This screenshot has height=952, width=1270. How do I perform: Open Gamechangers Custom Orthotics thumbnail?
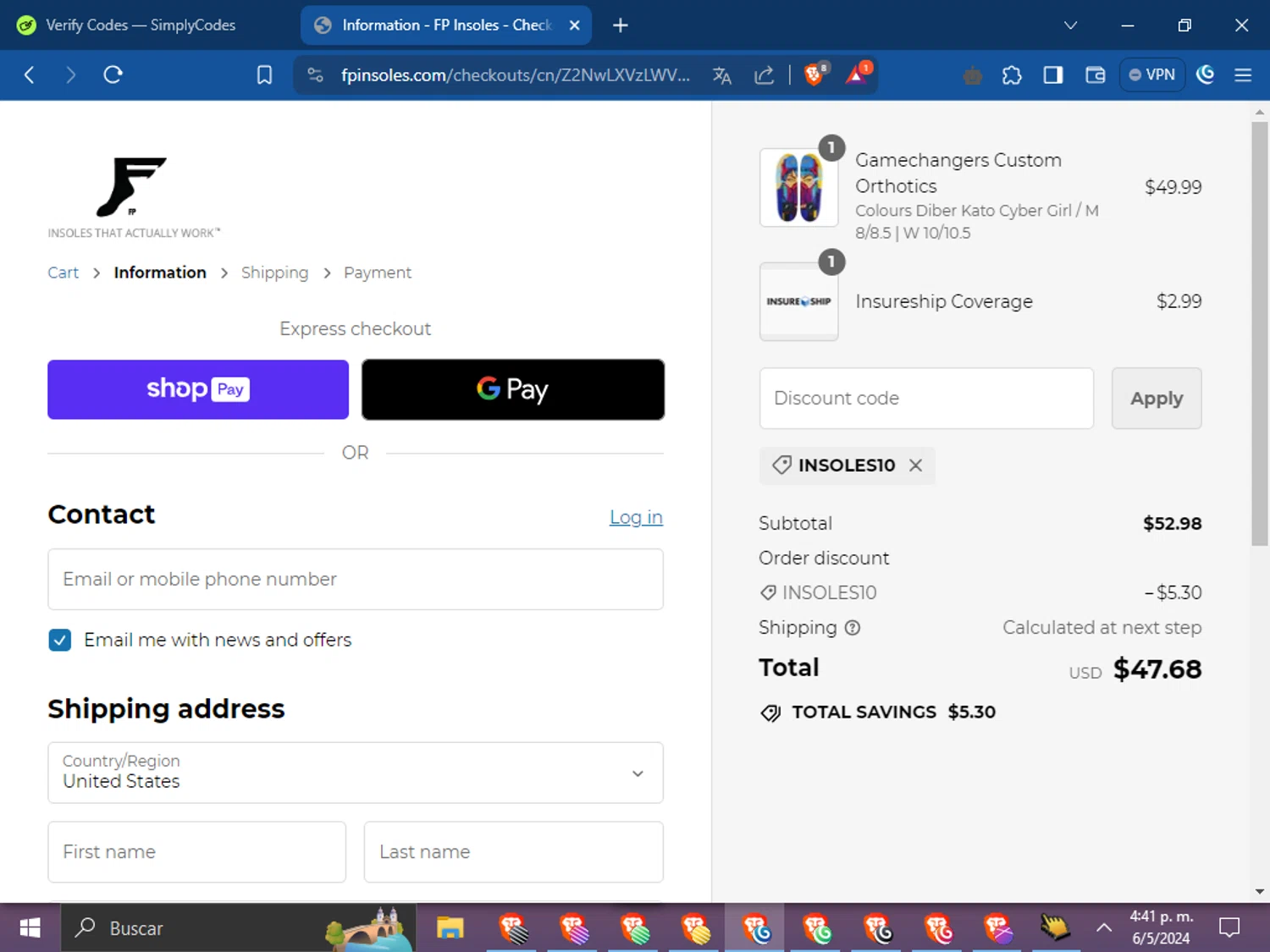click(x=798, y=187)
